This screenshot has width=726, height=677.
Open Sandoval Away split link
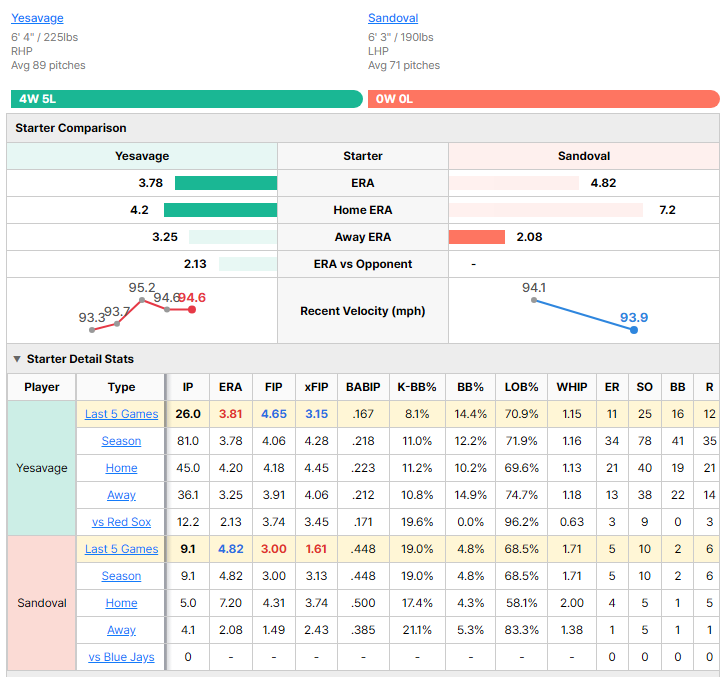coord(121,630)
